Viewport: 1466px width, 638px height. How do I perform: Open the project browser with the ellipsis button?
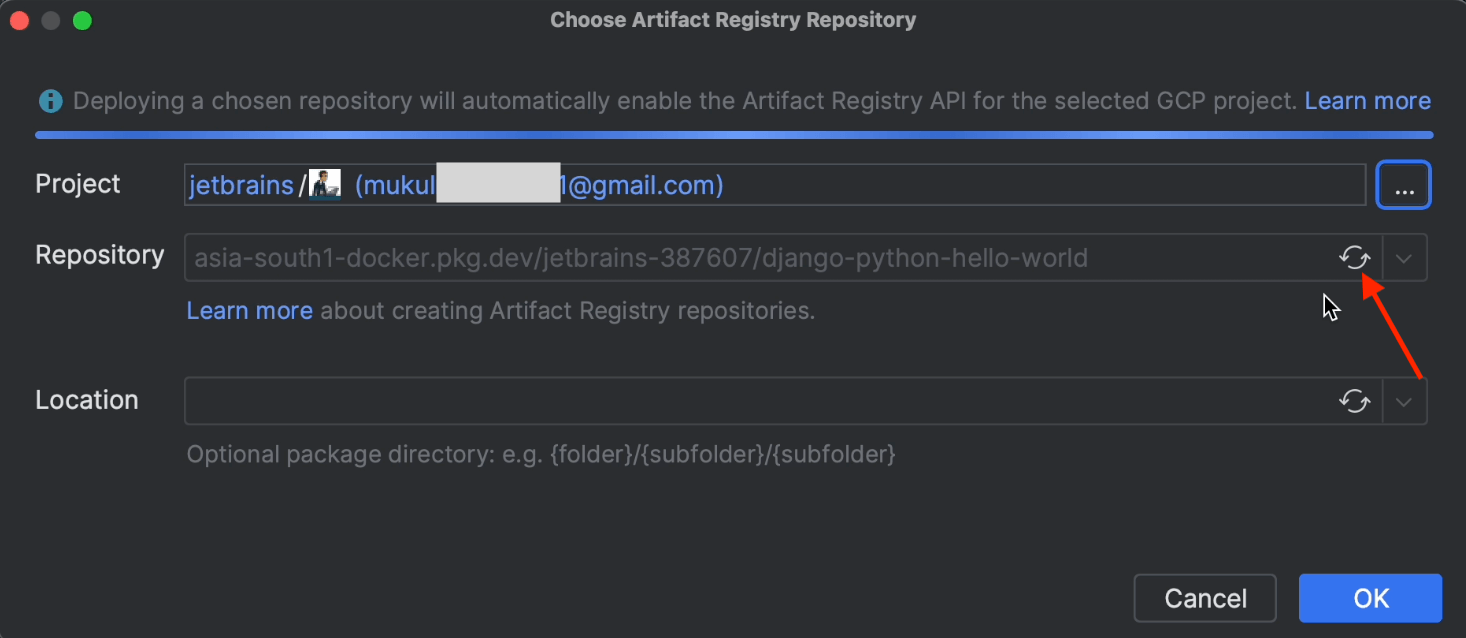point(1404,185)
